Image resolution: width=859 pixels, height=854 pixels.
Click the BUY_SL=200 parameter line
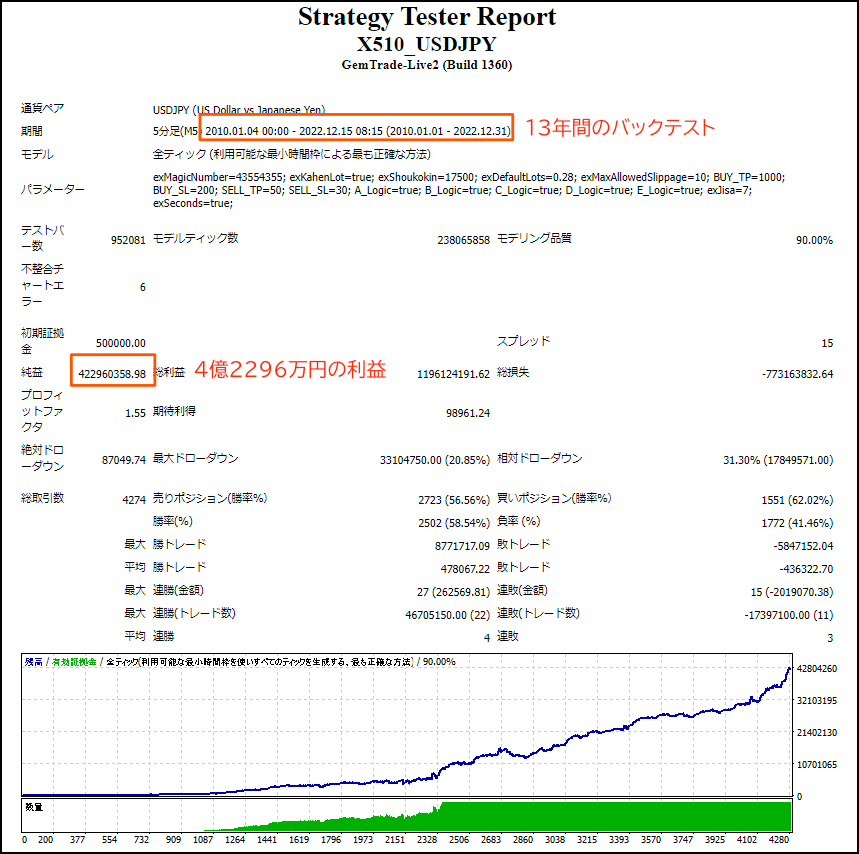[452, 190]
